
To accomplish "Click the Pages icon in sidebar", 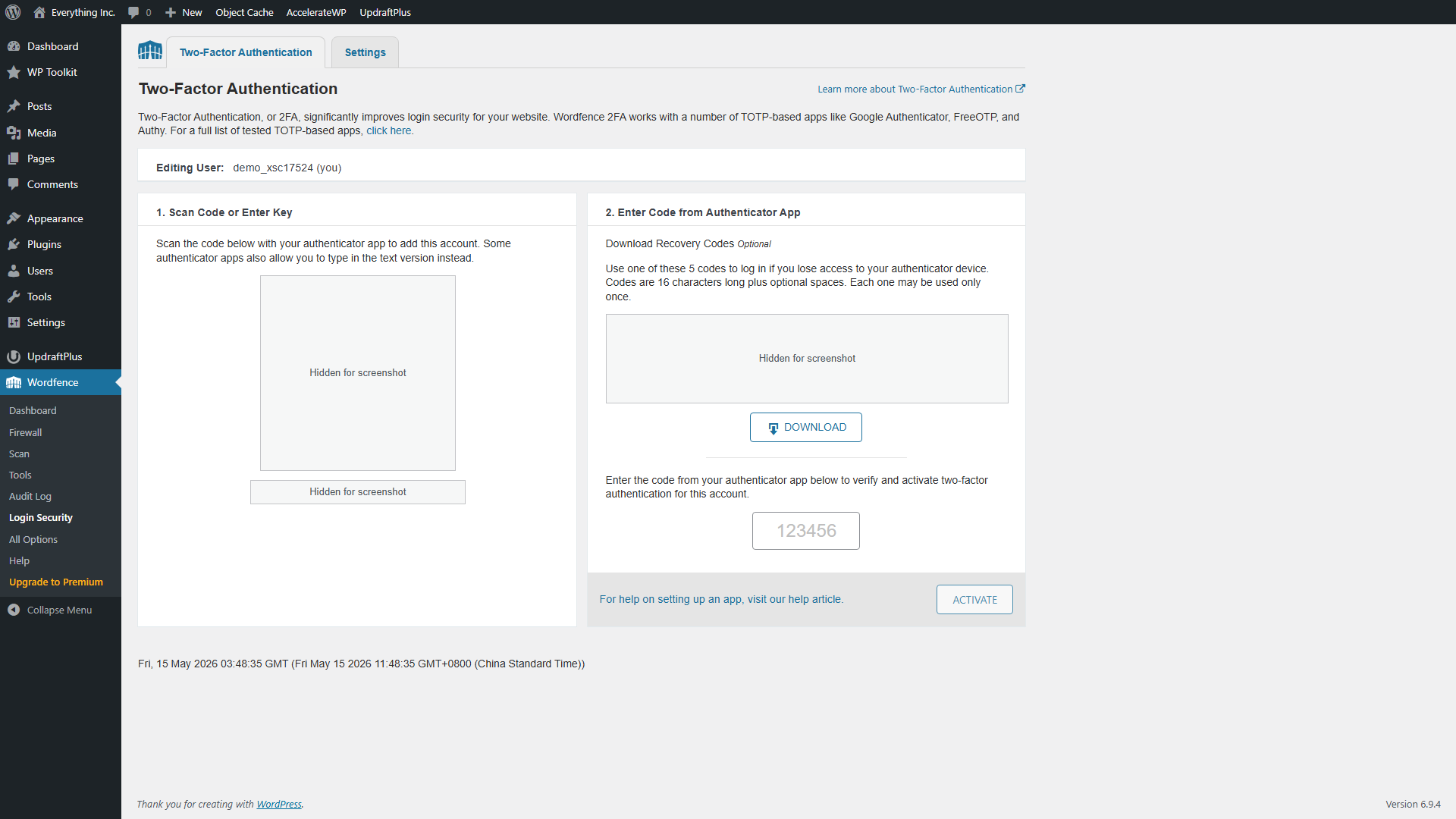I will pos(14,158).
